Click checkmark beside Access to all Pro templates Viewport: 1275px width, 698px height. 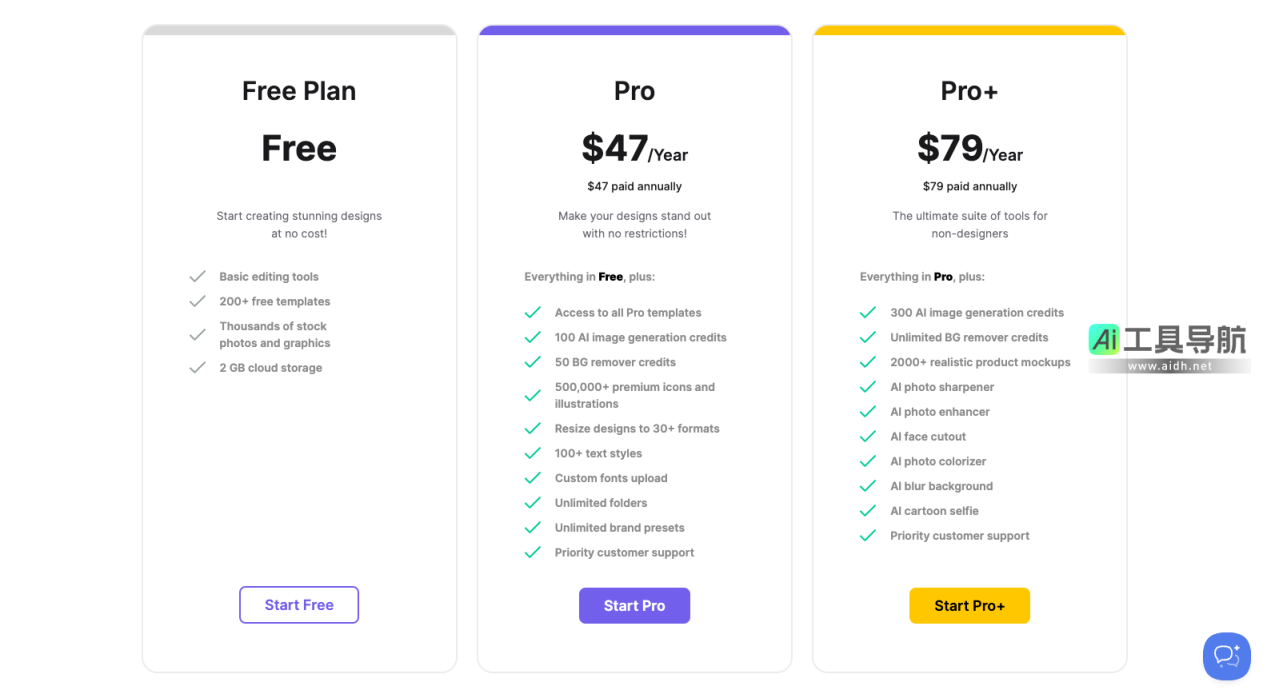pos(533,313)
